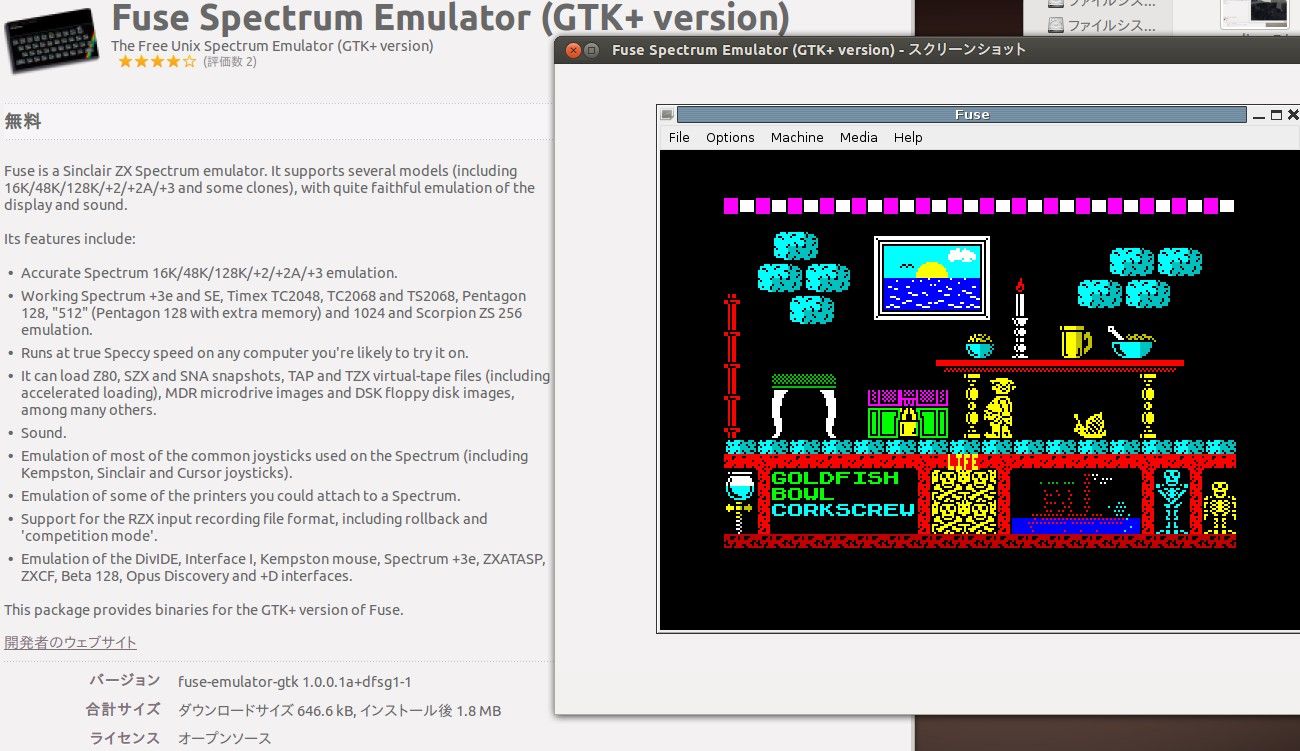Click the white-legged stool in the game
The width and height of the screenshot is (1300, 751).
pos(803,406)
